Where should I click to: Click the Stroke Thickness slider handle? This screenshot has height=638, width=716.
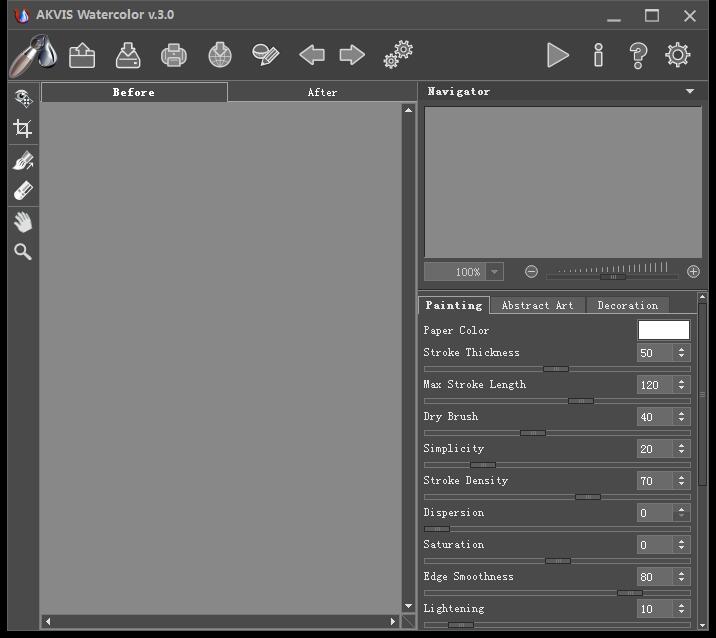tap(556, 369)
